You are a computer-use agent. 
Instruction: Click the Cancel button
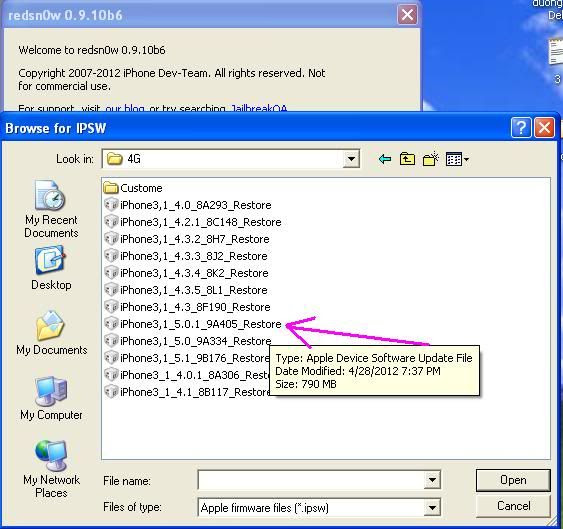coord(513,506)
